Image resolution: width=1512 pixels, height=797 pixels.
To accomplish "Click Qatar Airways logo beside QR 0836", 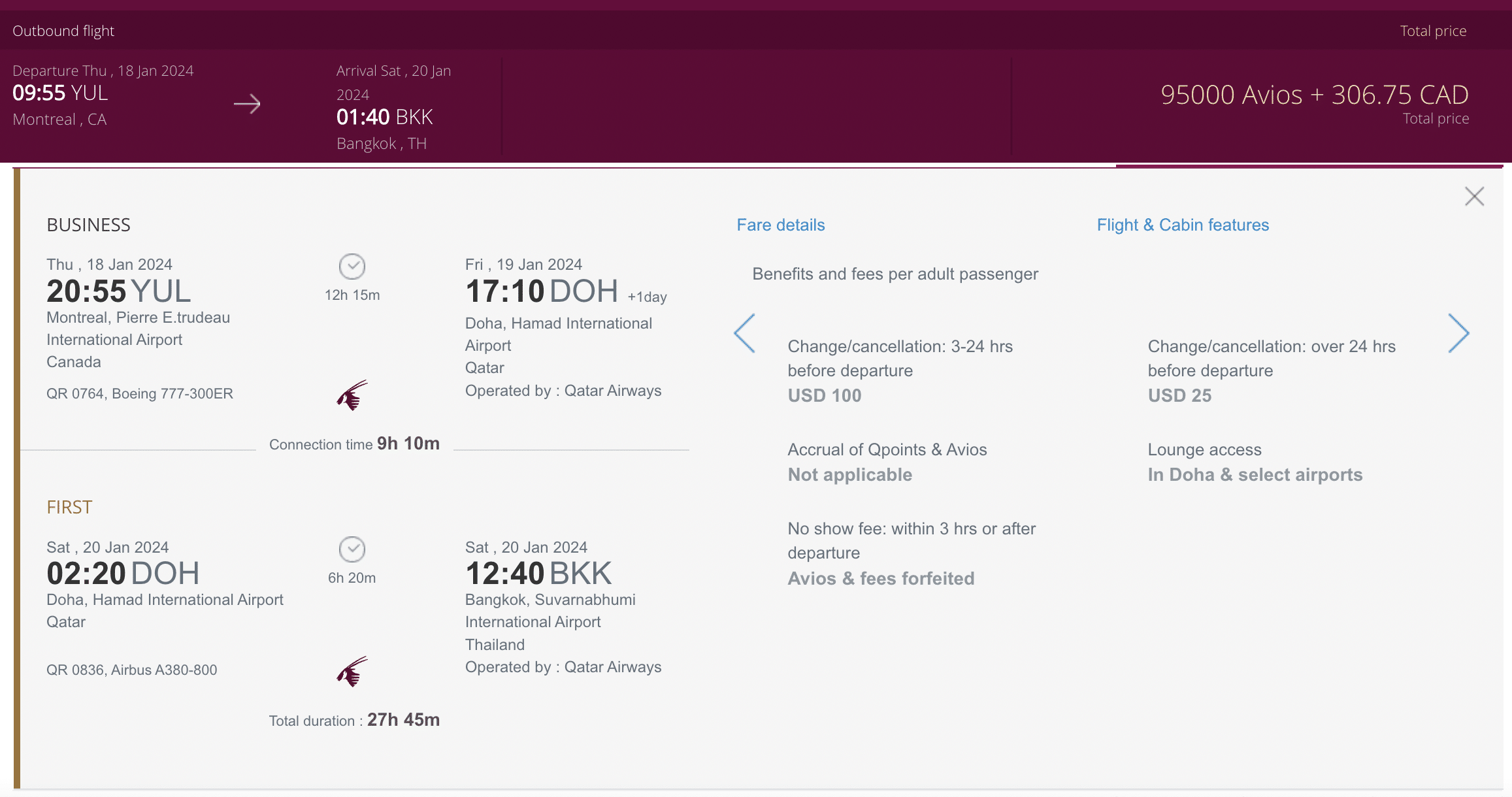I will pos(352,672).
